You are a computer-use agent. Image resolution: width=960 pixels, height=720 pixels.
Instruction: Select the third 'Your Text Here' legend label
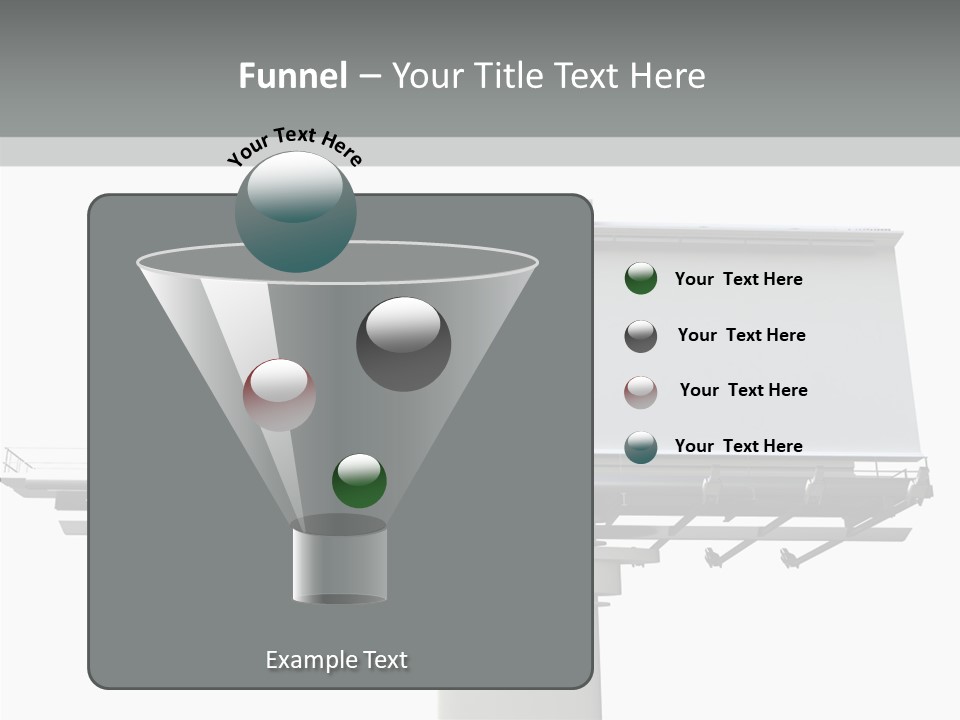743,390
